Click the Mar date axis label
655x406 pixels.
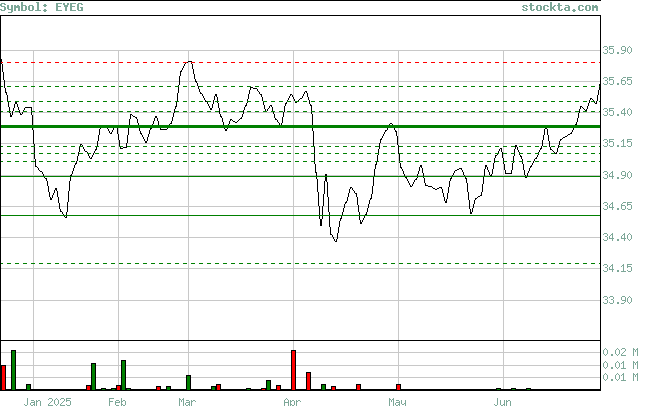tap(187, 402)
